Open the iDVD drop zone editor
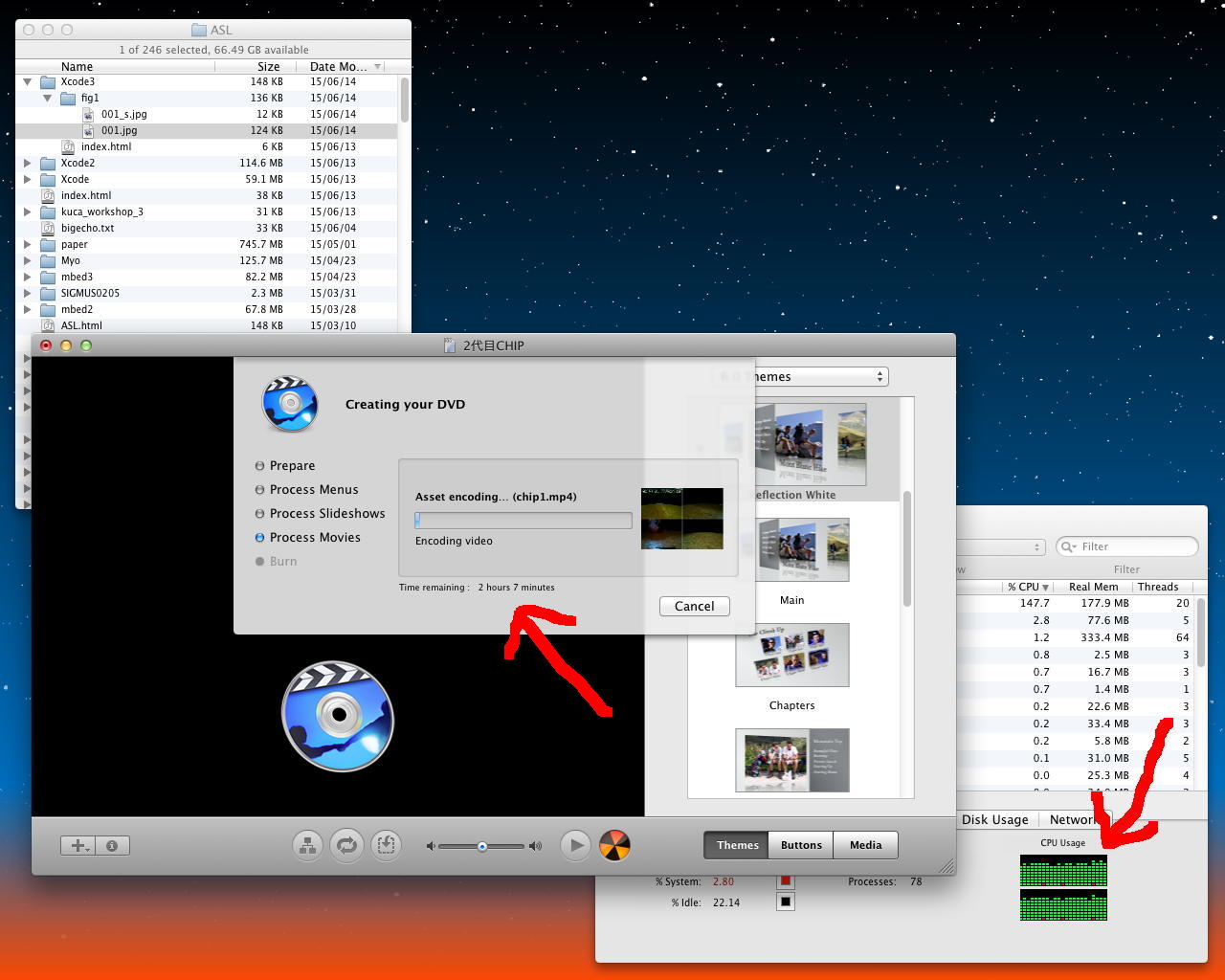 pyautogui.click(x=387, y=845)
